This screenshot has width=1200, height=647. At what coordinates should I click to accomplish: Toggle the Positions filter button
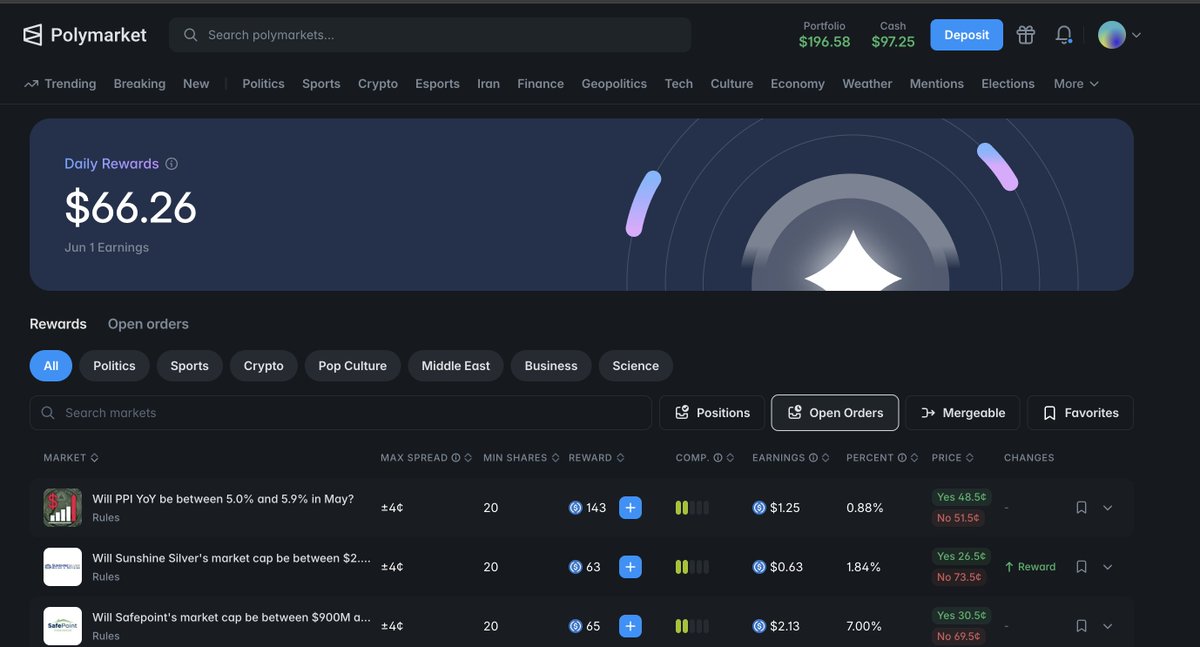(712, 413)
